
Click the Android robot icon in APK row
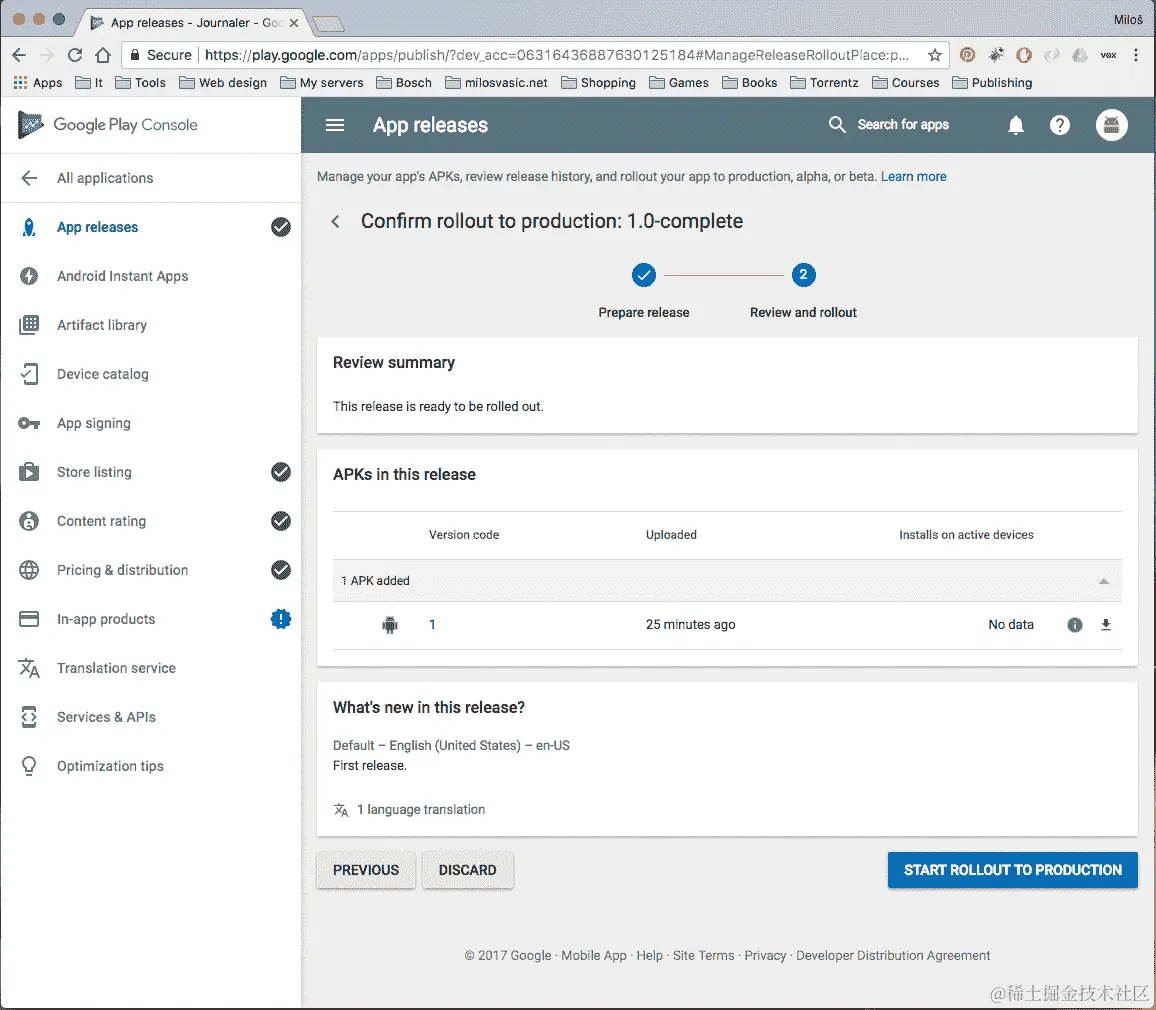click(x=390, y=625)
